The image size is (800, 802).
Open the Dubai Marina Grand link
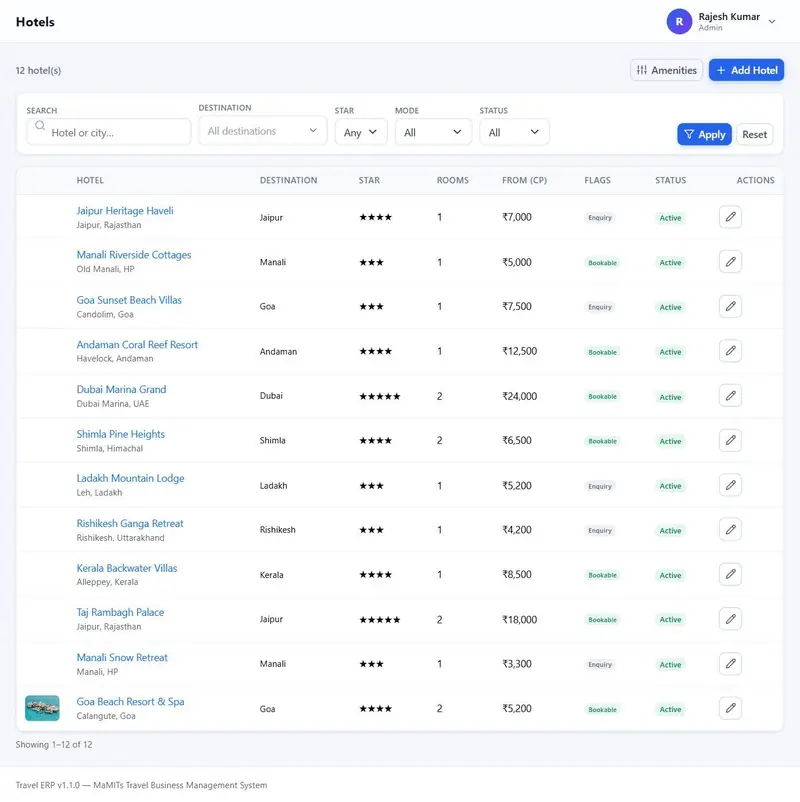[121, 389]
